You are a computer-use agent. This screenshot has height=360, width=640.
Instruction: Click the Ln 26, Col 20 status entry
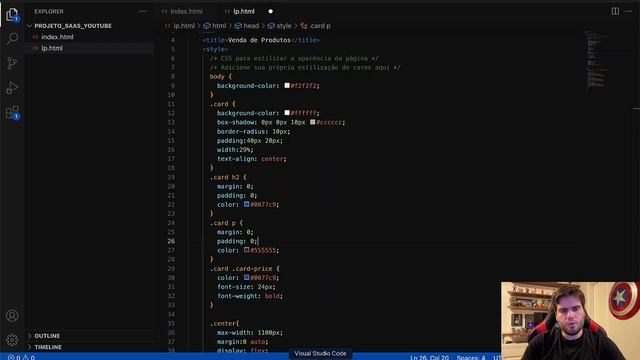429,357
